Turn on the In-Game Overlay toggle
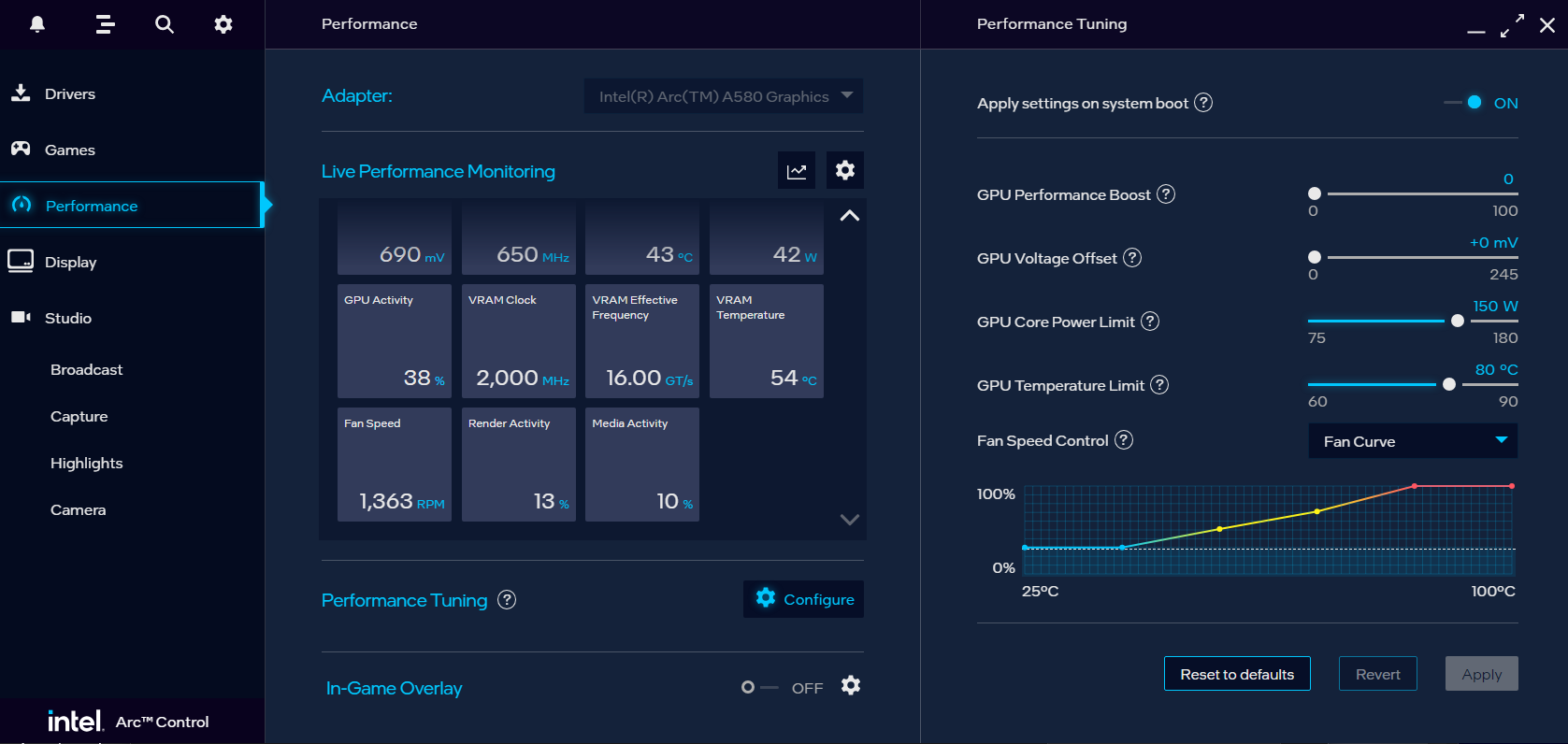The width and height of the screenshot is (1568, 744). (x=759, y=688)
